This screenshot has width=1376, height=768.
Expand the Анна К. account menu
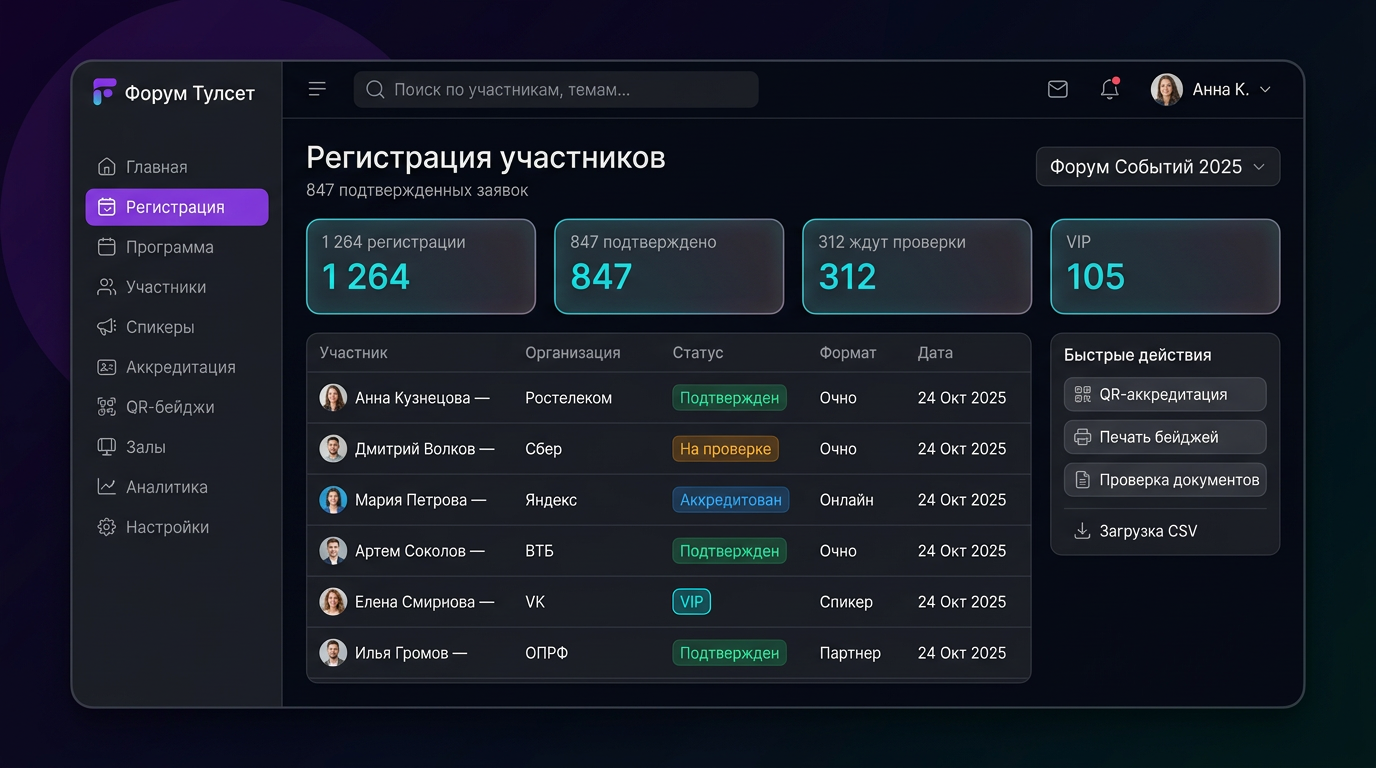coord(1213,89)
